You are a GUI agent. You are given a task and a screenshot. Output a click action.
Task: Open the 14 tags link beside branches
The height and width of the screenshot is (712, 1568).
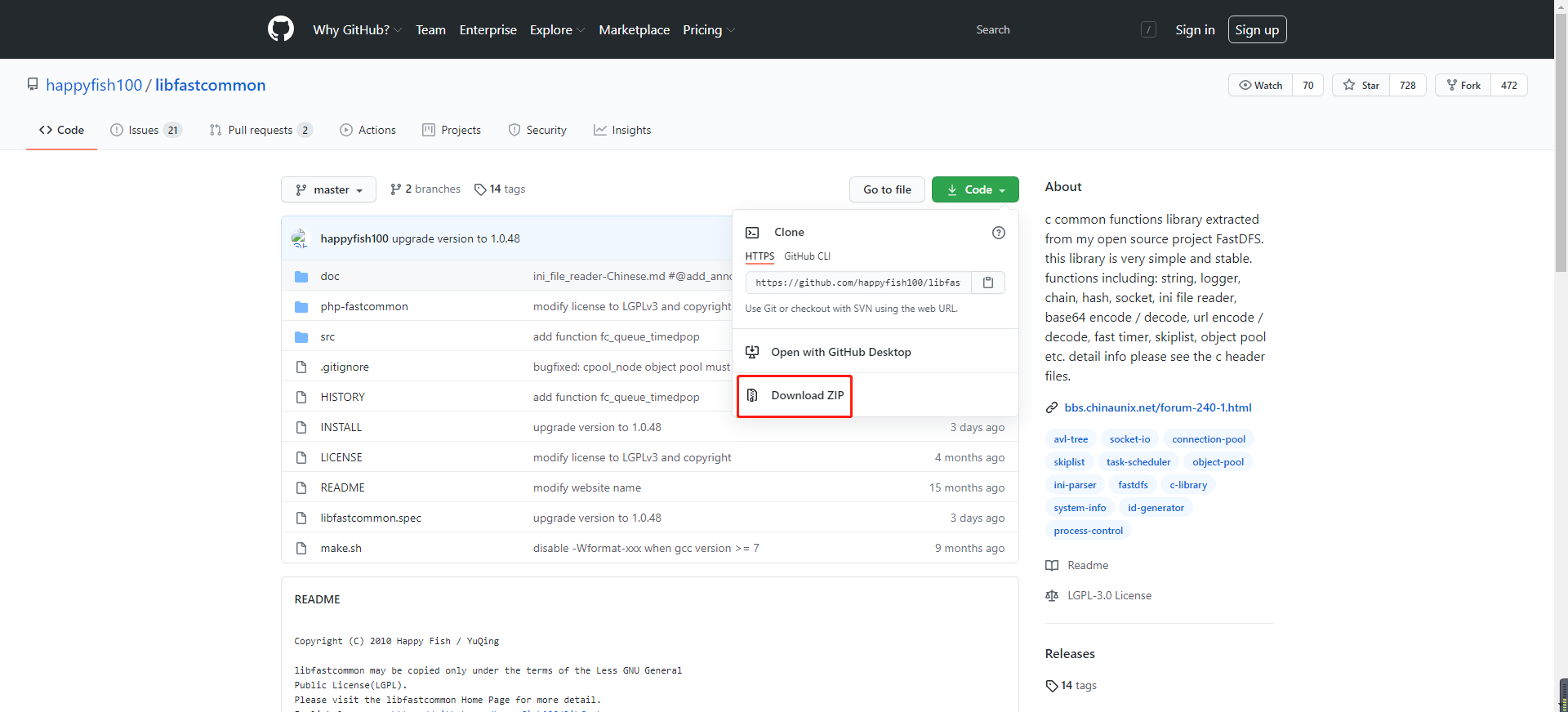pyautogui.click(x=500, y=189)
